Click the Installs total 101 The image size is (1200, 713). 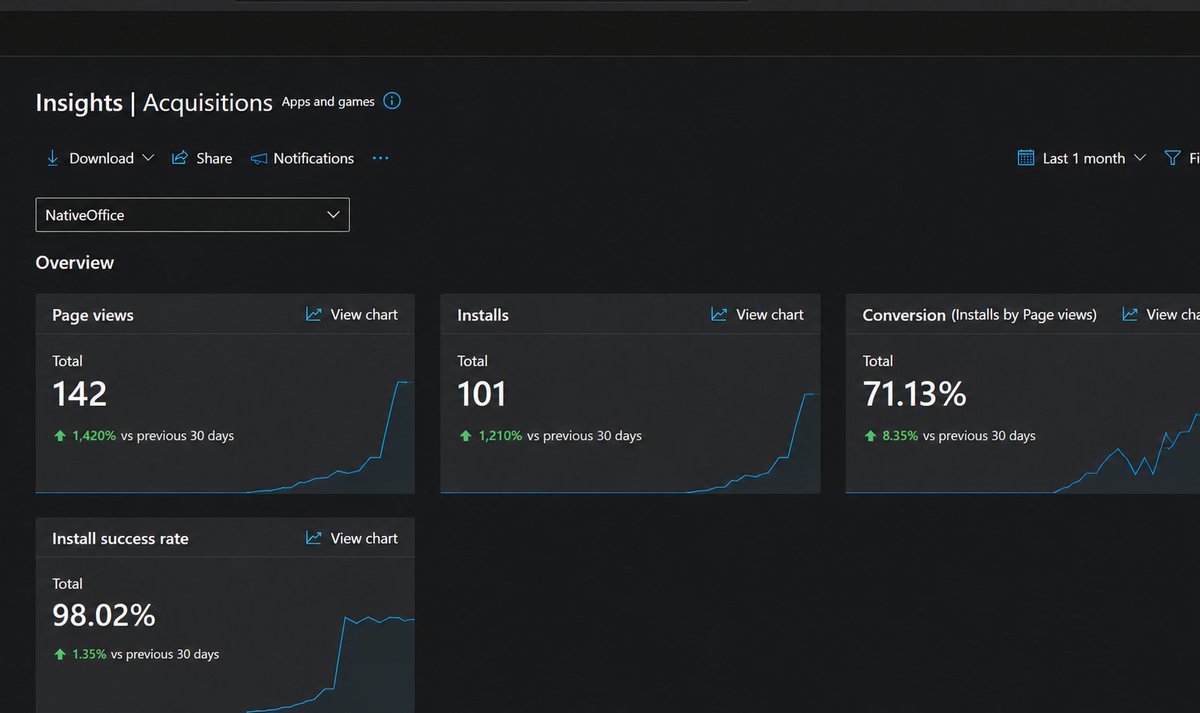point(482,394)
